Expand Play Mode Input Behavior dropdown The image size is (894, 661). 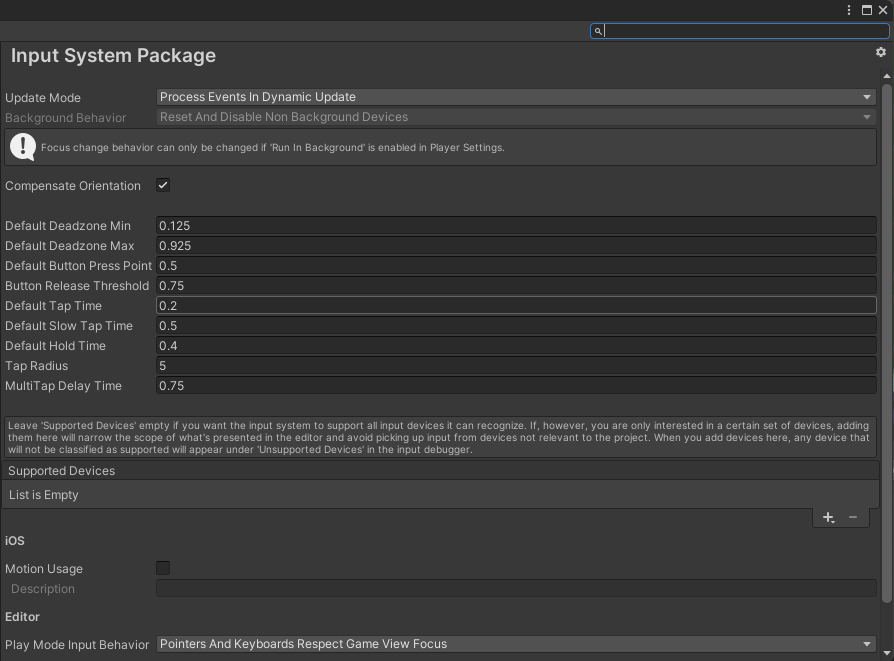point(516,644)
